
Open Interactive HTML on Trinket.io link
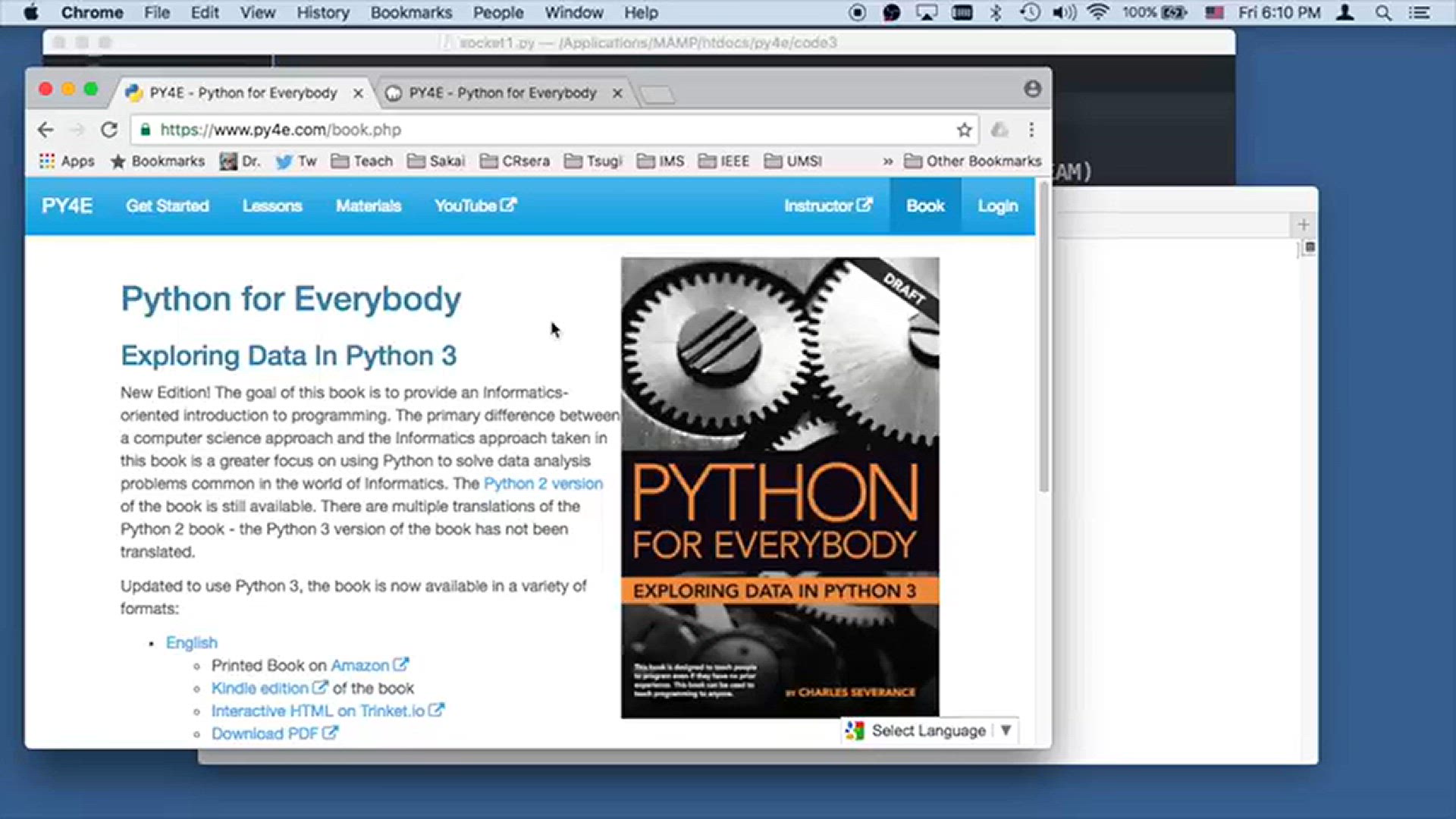(328, 711)
